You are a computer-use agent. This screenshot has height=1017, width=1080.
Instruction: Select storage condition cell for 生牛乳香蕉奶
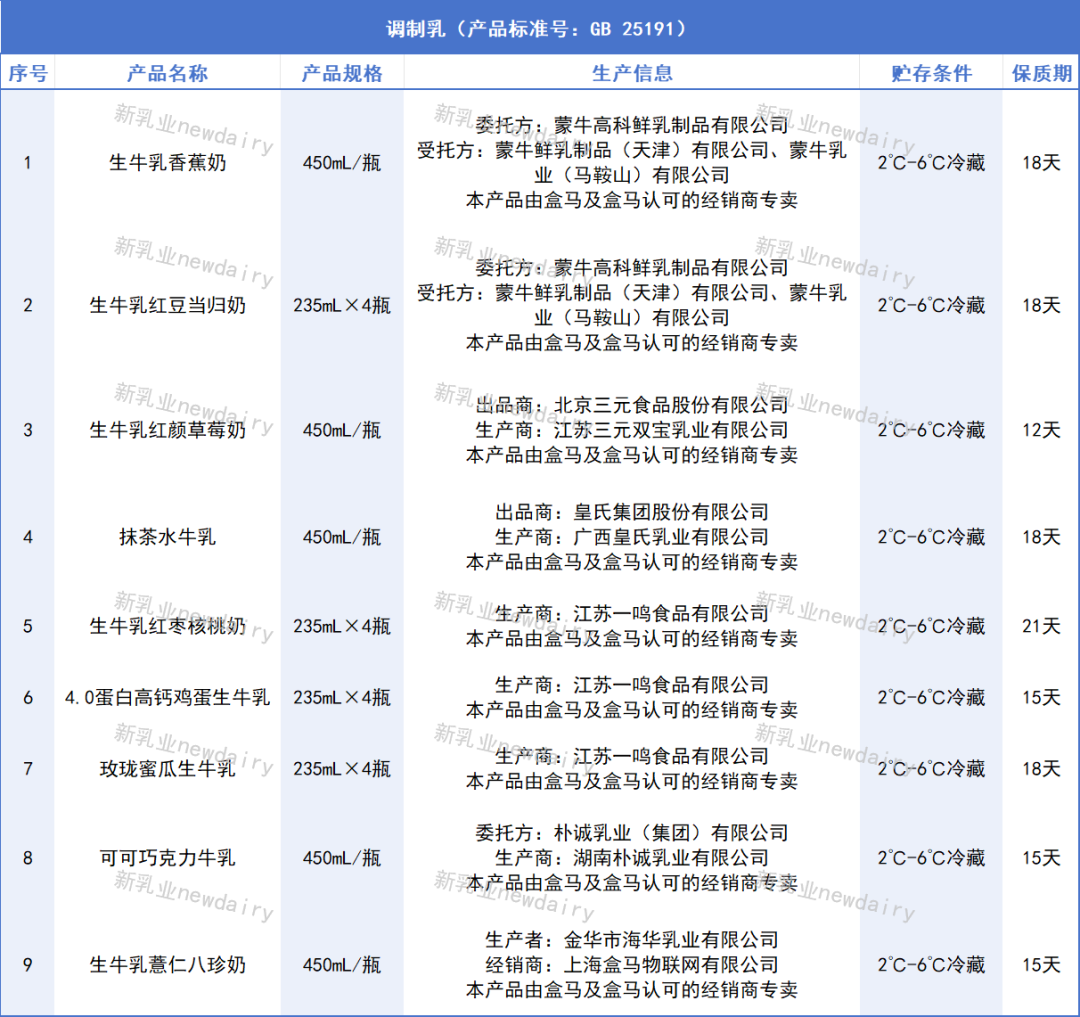point(931,162)
